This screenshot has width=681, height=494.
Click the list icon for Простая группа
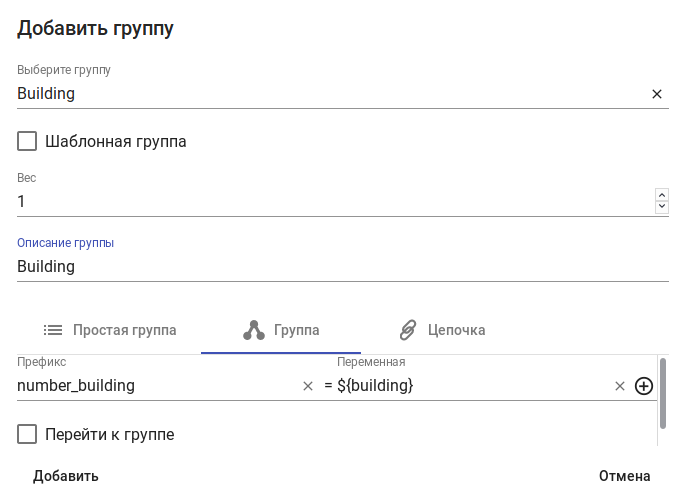pos(53,330)
